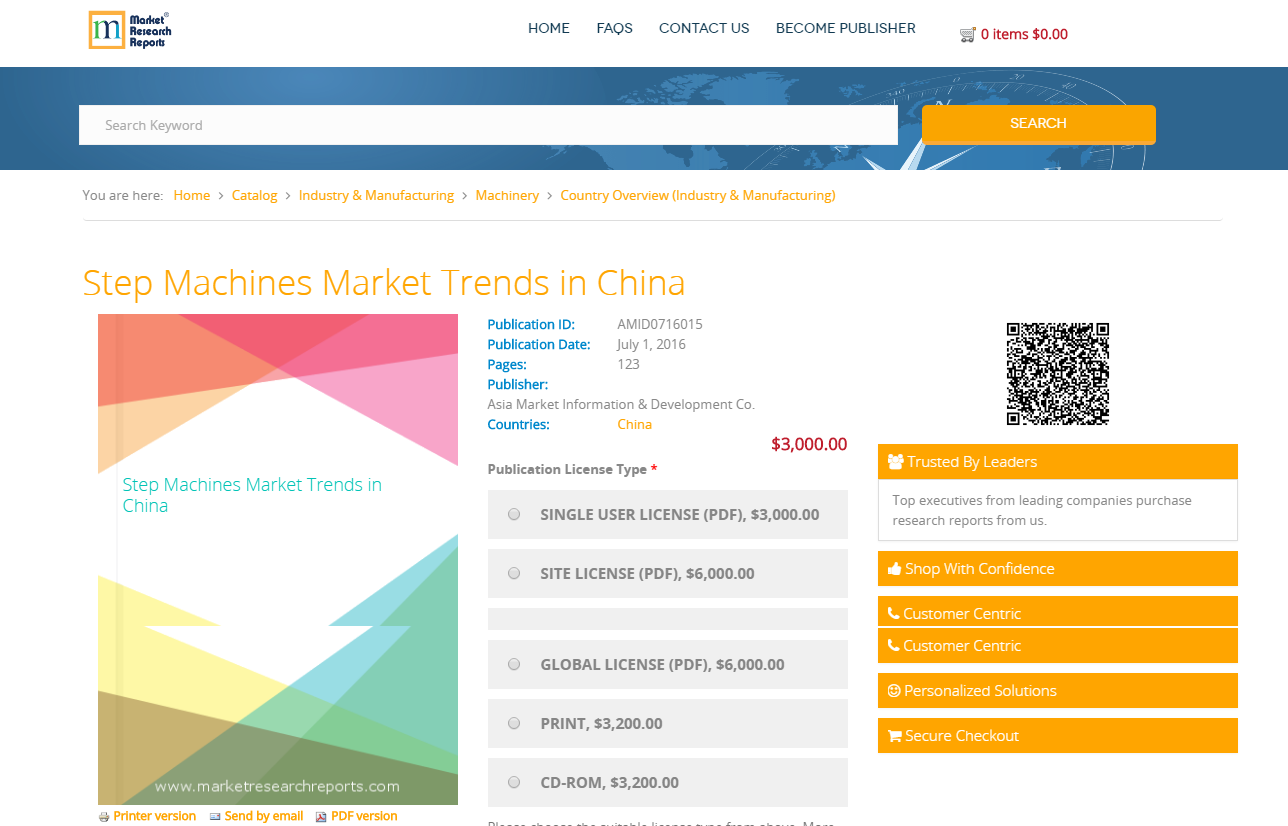Open the 0 items $0.00 cart link

(1024, 34)
